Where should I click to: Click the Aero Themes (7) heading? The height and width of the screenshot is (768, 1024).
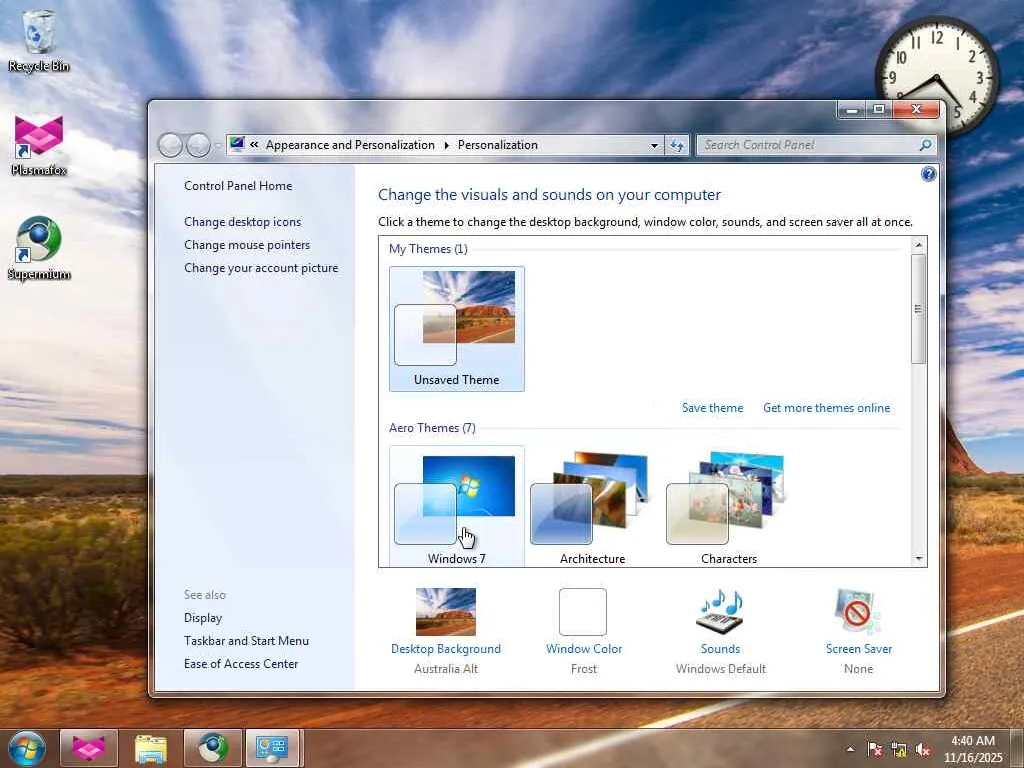pyautogui.click(x=432, y=428)
